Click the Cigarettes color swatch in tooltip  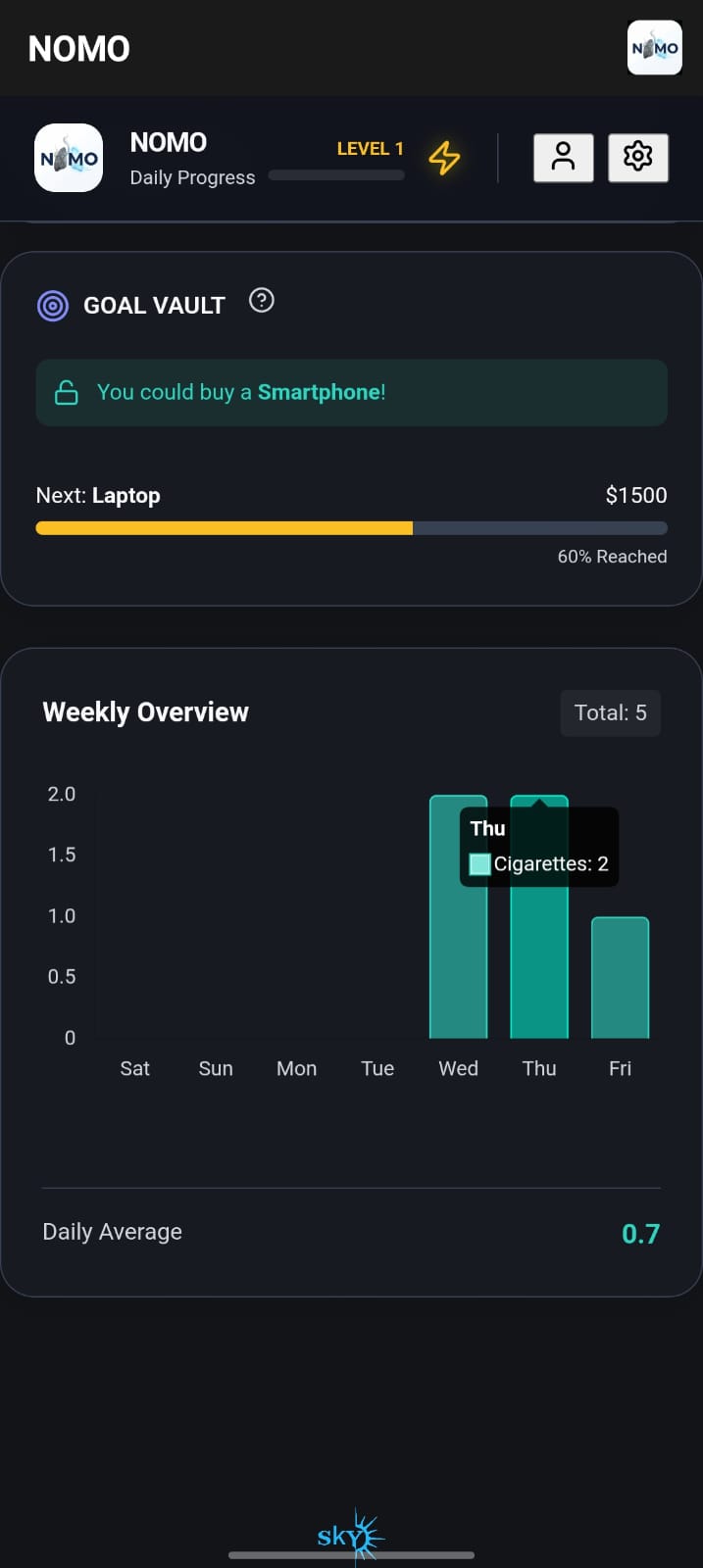pyautogui.click(x=479, y=864)
